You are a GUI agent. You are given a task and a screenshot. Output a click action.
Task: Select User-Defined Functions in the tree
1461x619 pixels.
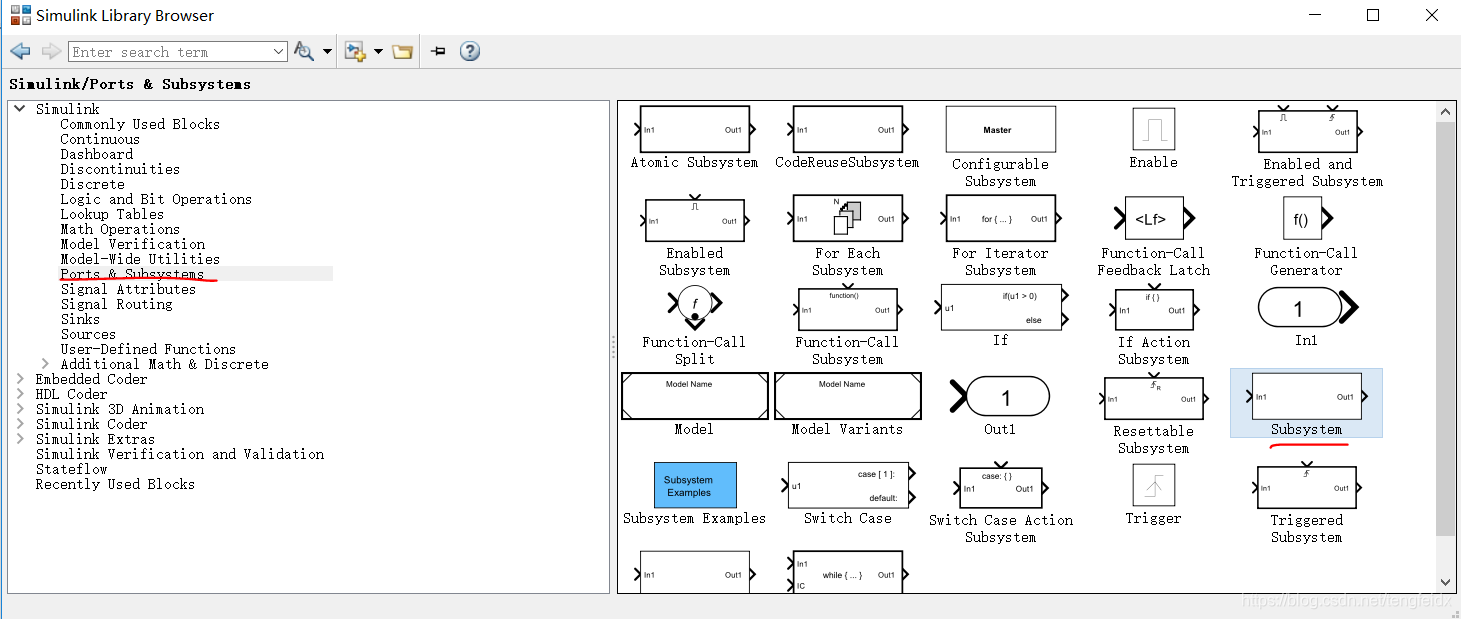(x=148, y=349)
